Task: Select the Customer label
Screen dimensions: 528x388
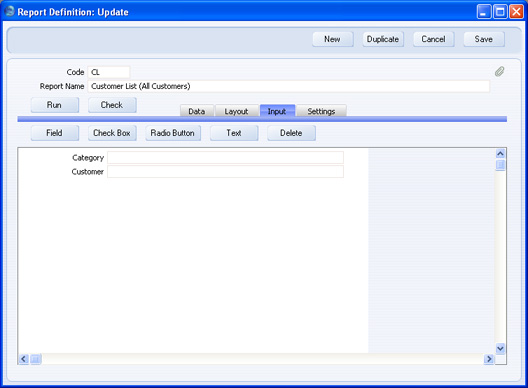Action: [88, 172]
